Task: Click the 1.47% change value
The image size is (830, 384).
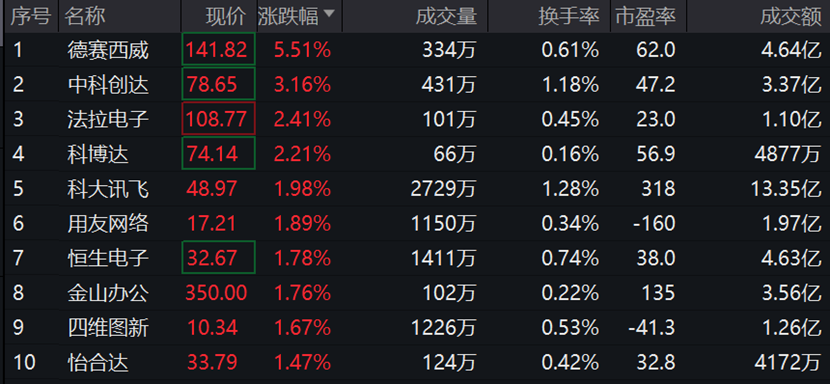Action: [x=302, y=363]
